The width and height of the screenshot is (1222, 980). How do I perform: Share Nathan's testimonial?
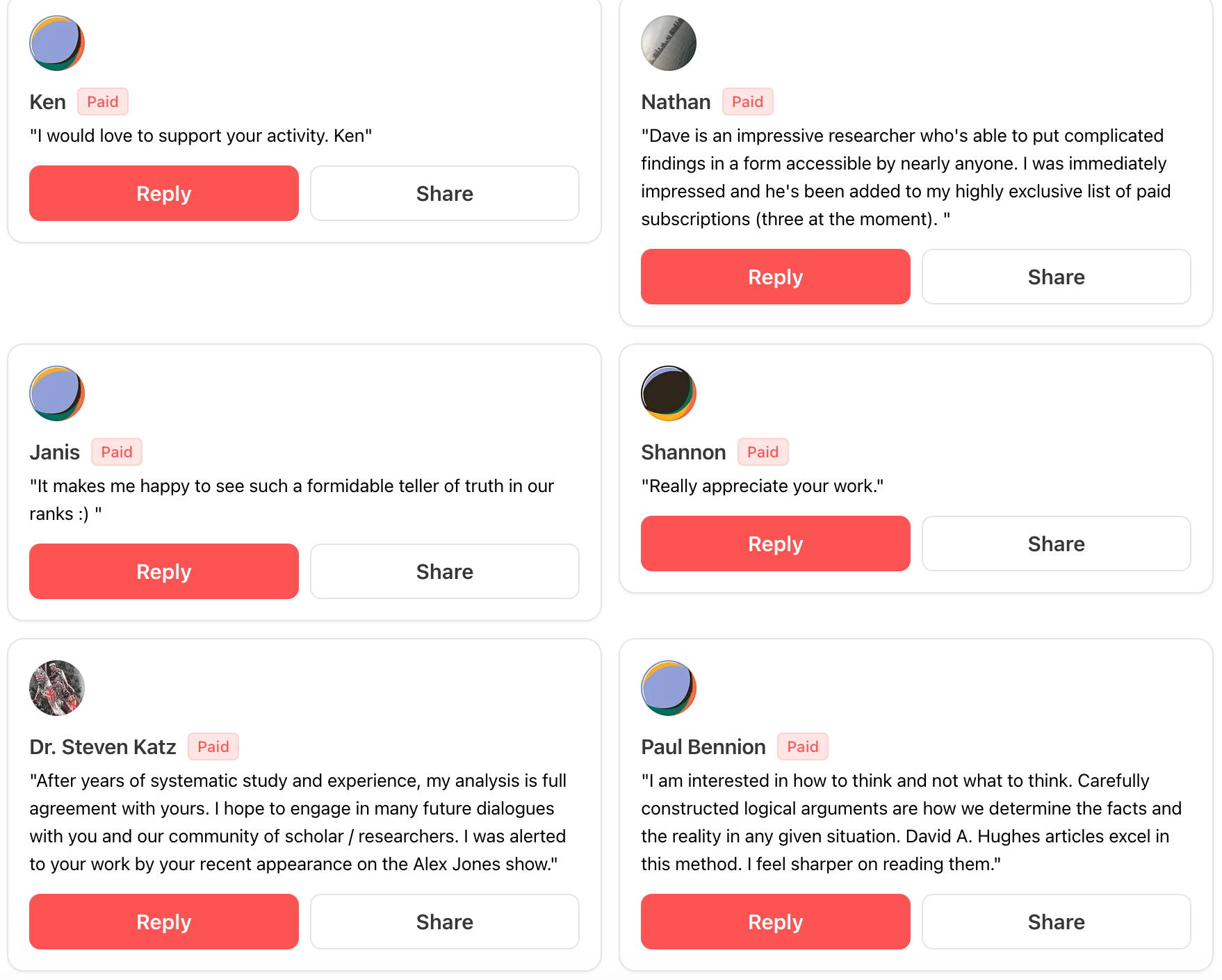point(1057,277)
